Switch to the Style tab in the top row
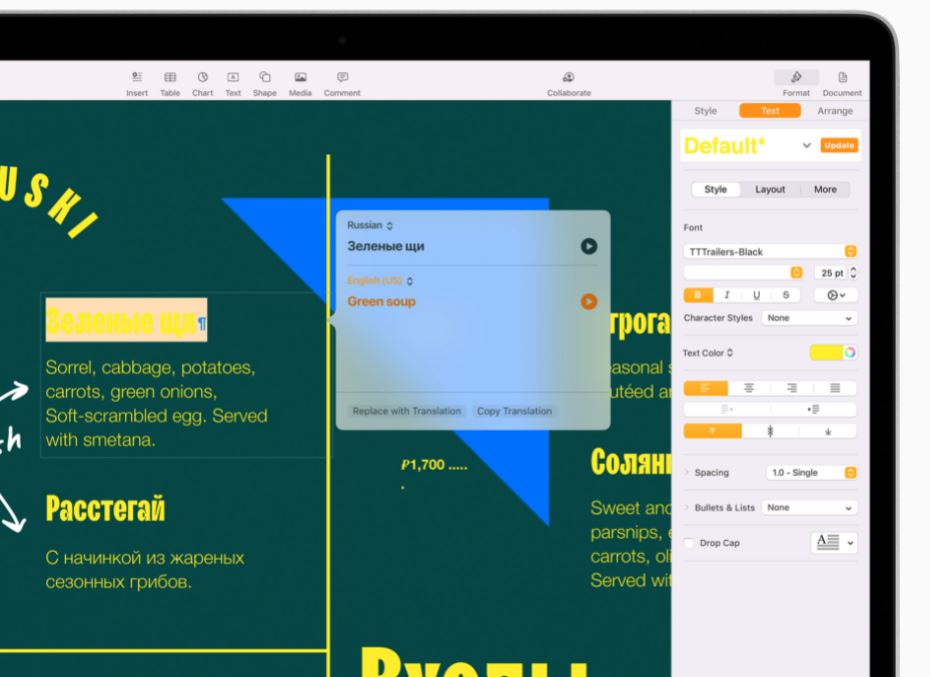 [x=705, y=111]
